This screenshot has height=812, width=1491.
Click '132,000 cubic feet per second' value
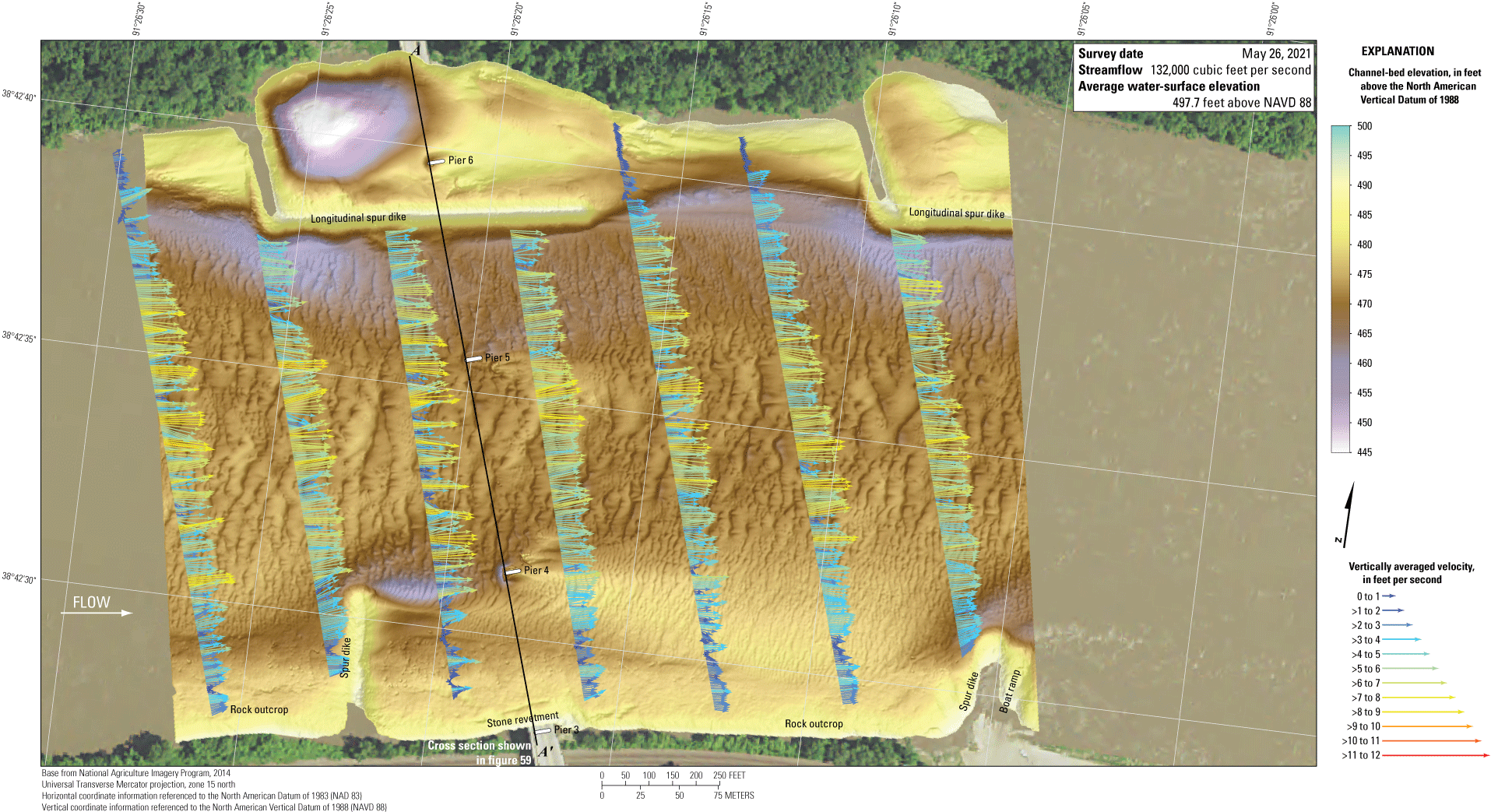click(1231, 70)
